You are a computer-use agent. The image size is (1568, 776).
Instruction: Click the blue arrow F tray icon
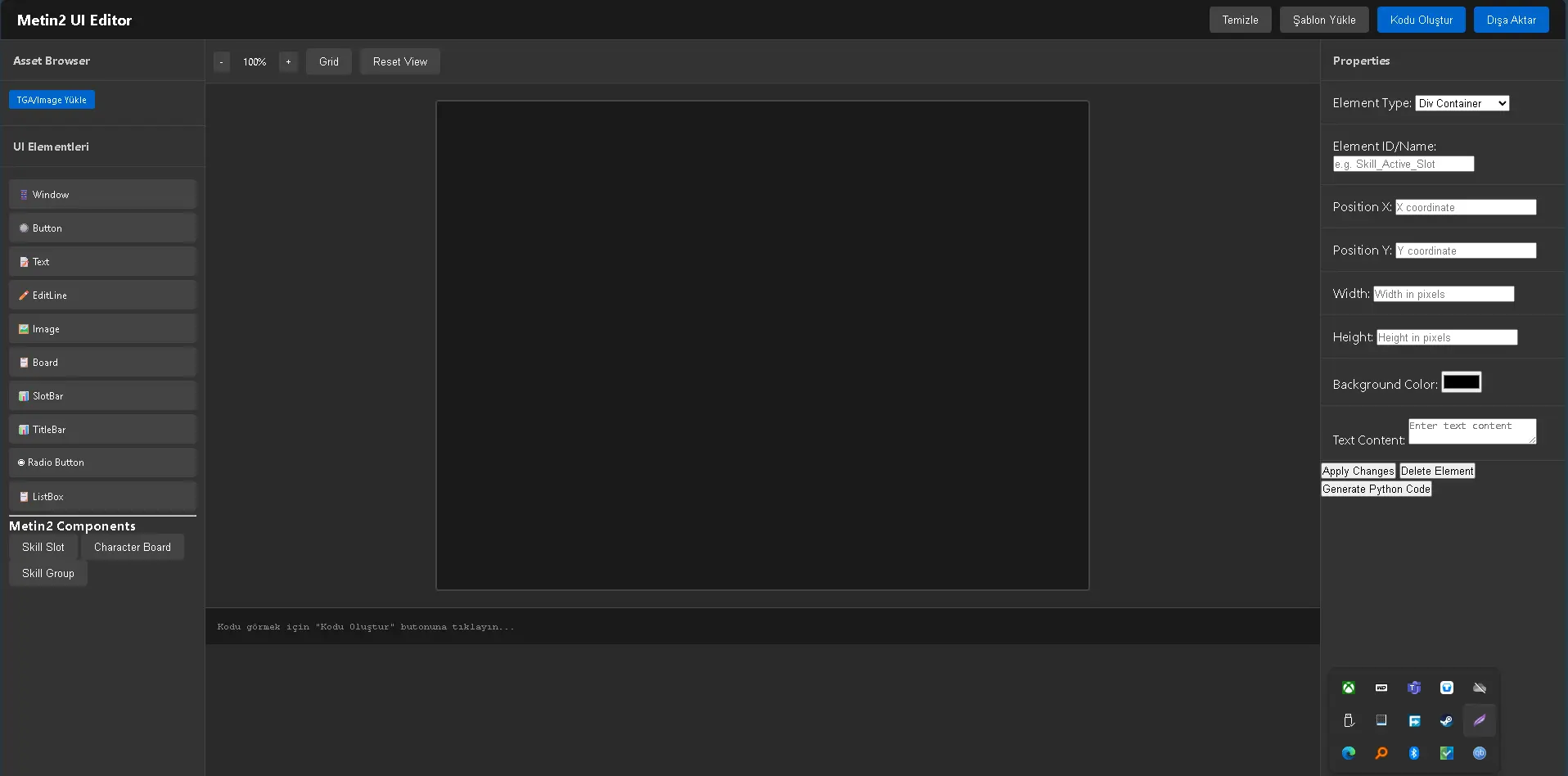pos(1414,720)
